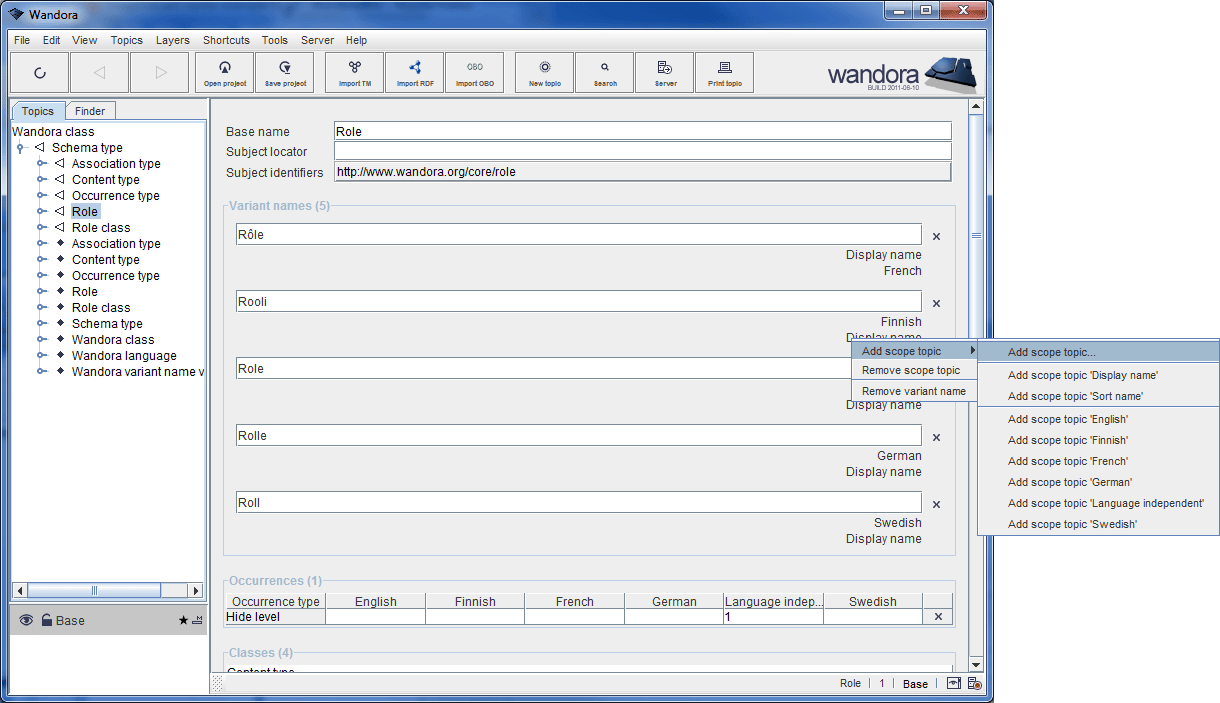Image resolution: width=1220 pixels, height=703 pixels.
Task: Switch to the Finder tab
Action: point(90,110)
